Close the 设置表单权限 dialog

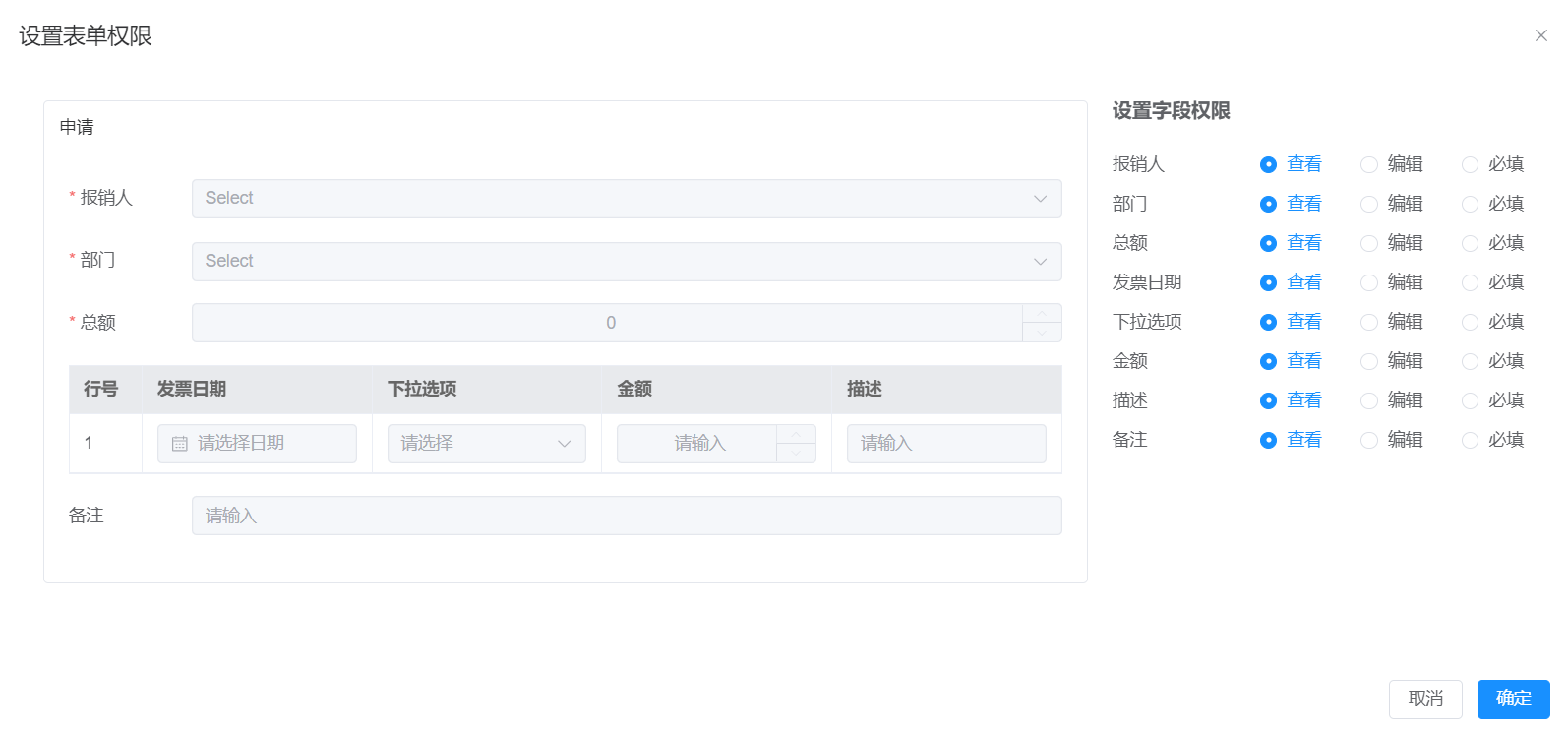pyautogui.click(x=1540, y=35)
